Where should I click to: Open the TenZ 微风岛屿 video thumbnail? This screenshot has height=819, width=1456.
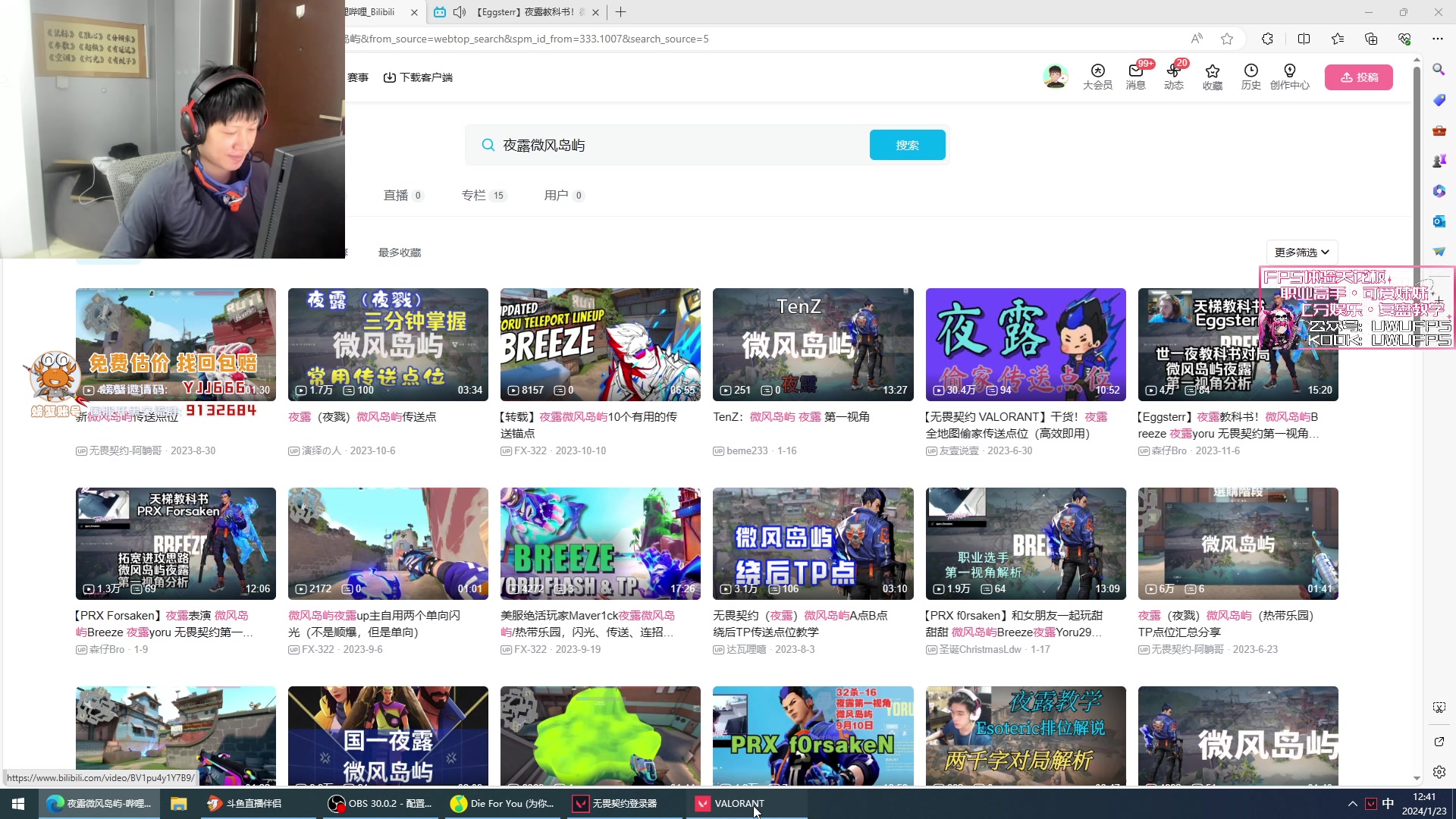[x=812, y=344]
